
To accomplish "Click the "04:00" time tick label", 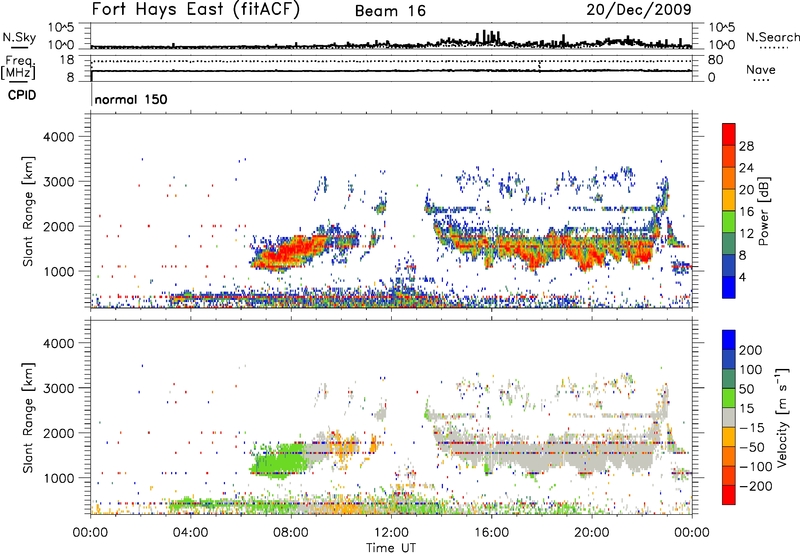I will [190, 533].
